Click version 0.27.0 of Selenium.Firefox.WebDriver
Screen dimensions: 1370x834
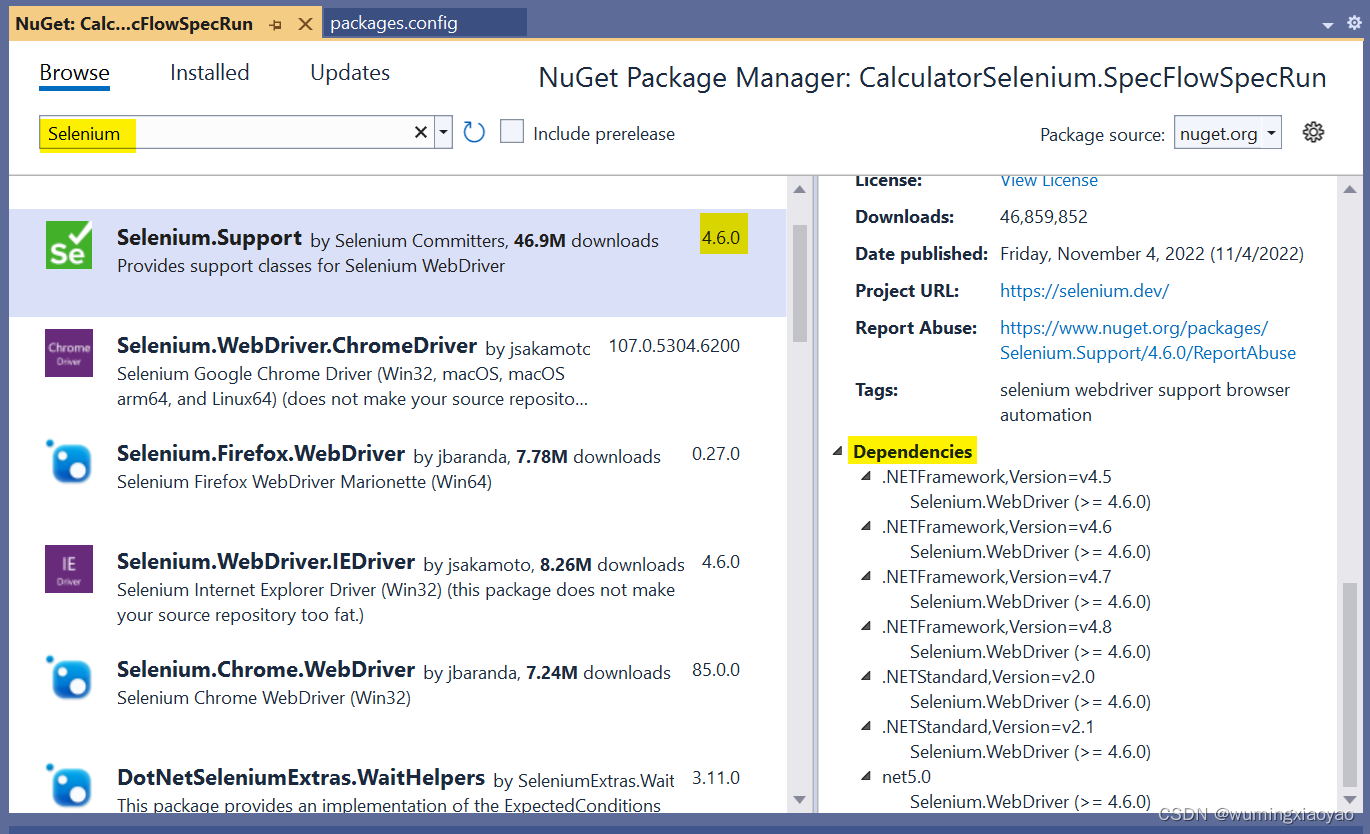(x=716, y=454)
